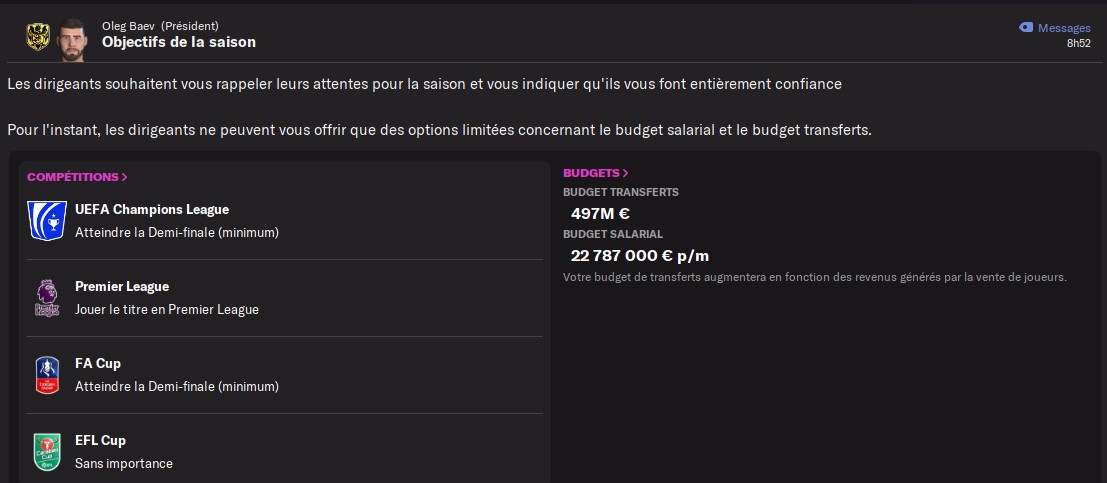Open the Messages category link
The image size is (1107, 483).
pos(1064,28)
